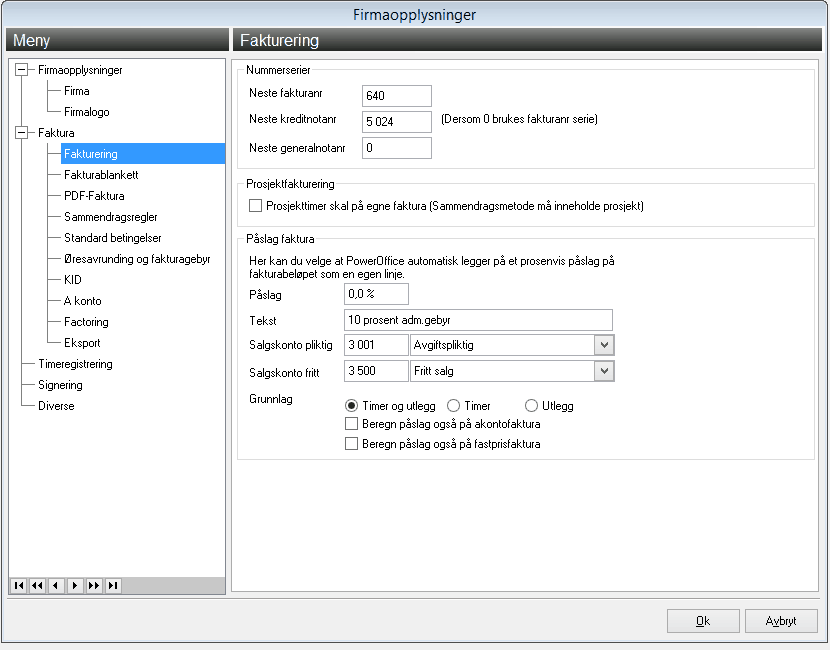Viewport: 830px width, 650px height.
Task: Click the Salgskonto fritt account number field
Action: click(376, 371)
